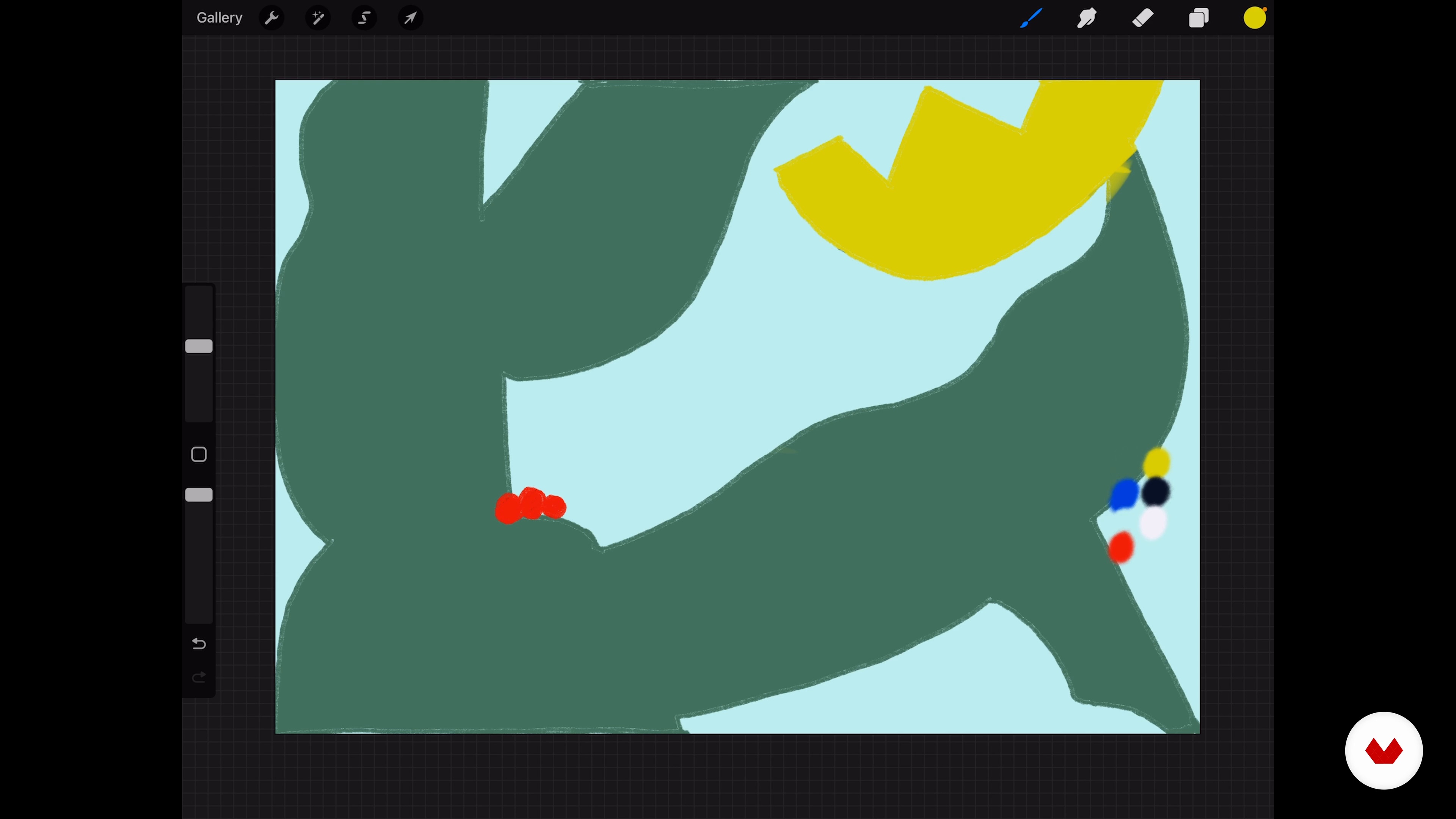The image size is (1456, 819).
Task: Redo the last undone stroke
Action: 199,677
